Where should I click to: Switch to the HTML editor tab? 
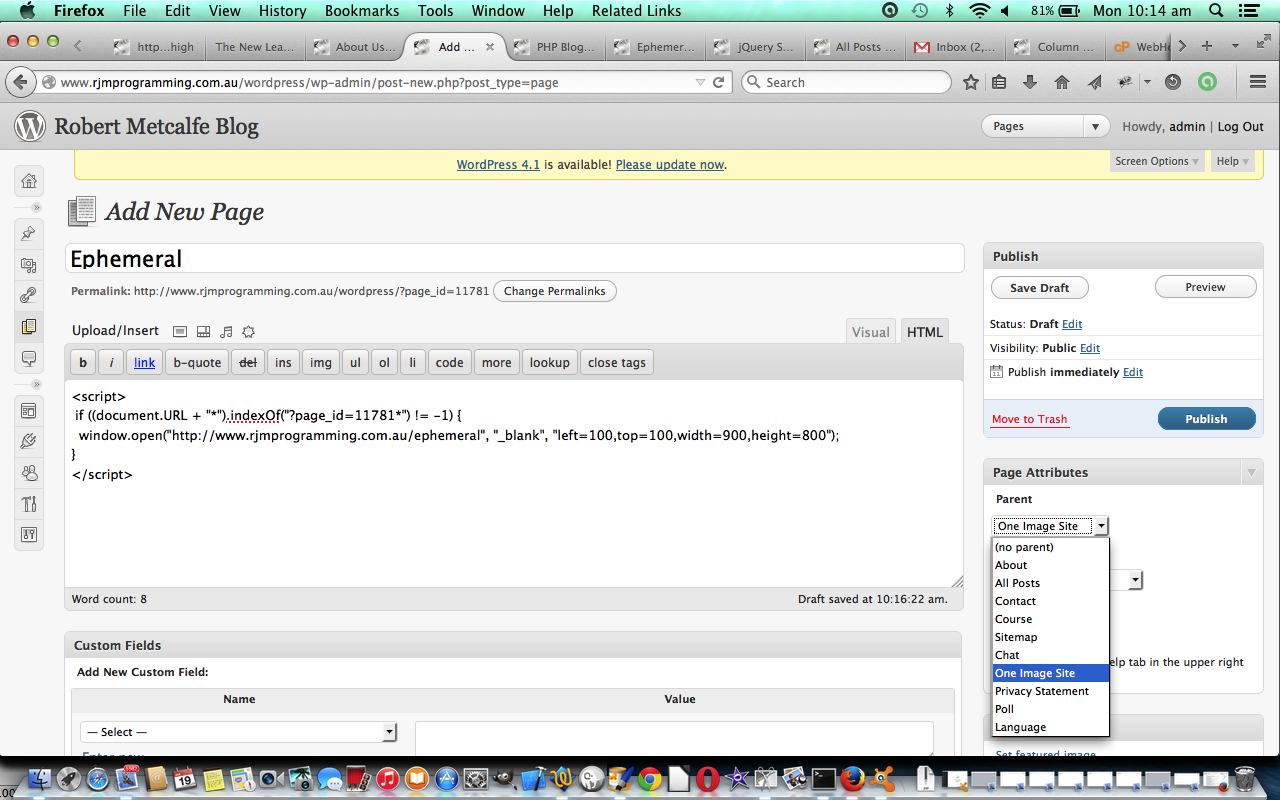[x=924, y=332]
